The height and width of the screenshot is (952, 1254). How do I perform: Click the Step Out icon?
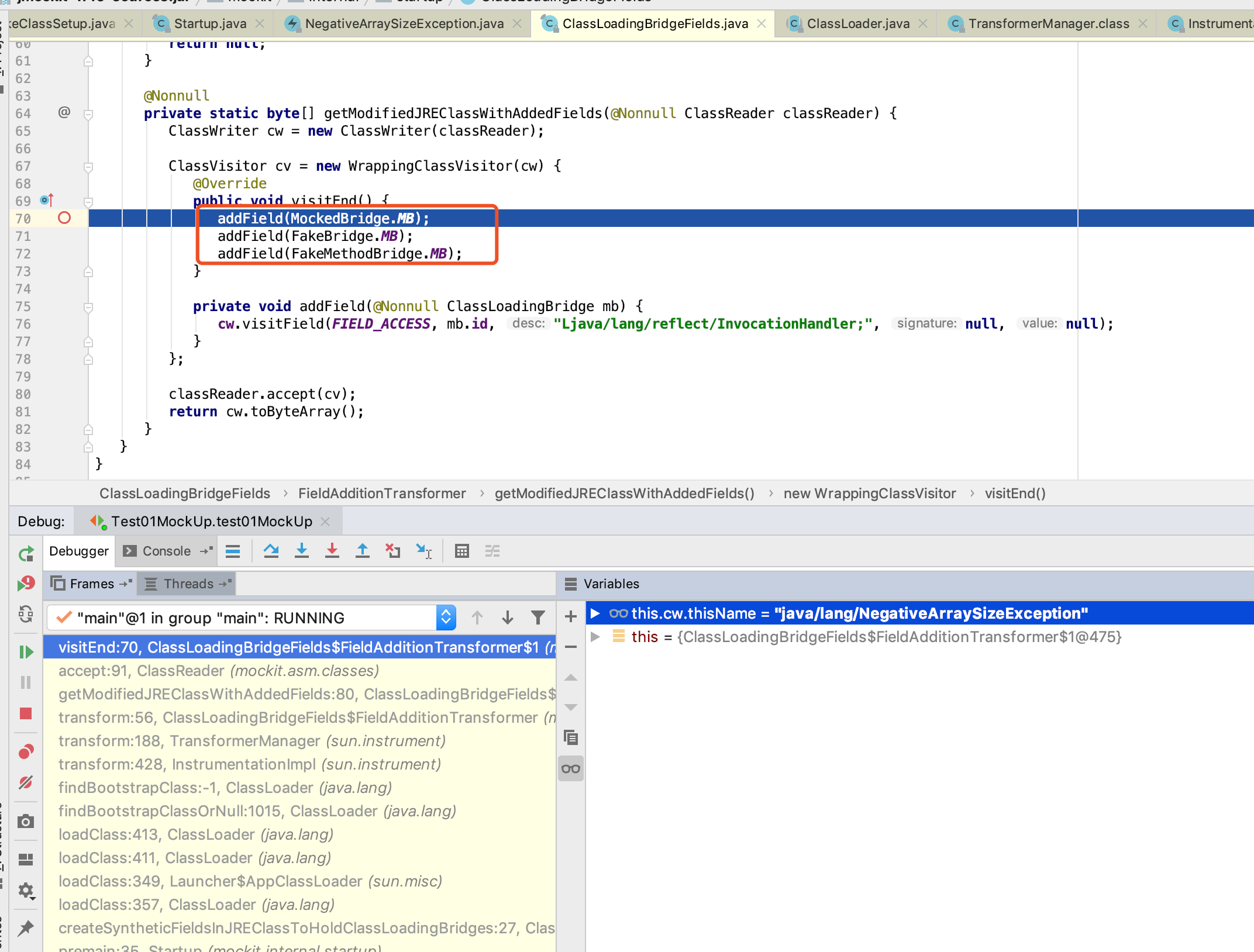click(x=363, y=551)
